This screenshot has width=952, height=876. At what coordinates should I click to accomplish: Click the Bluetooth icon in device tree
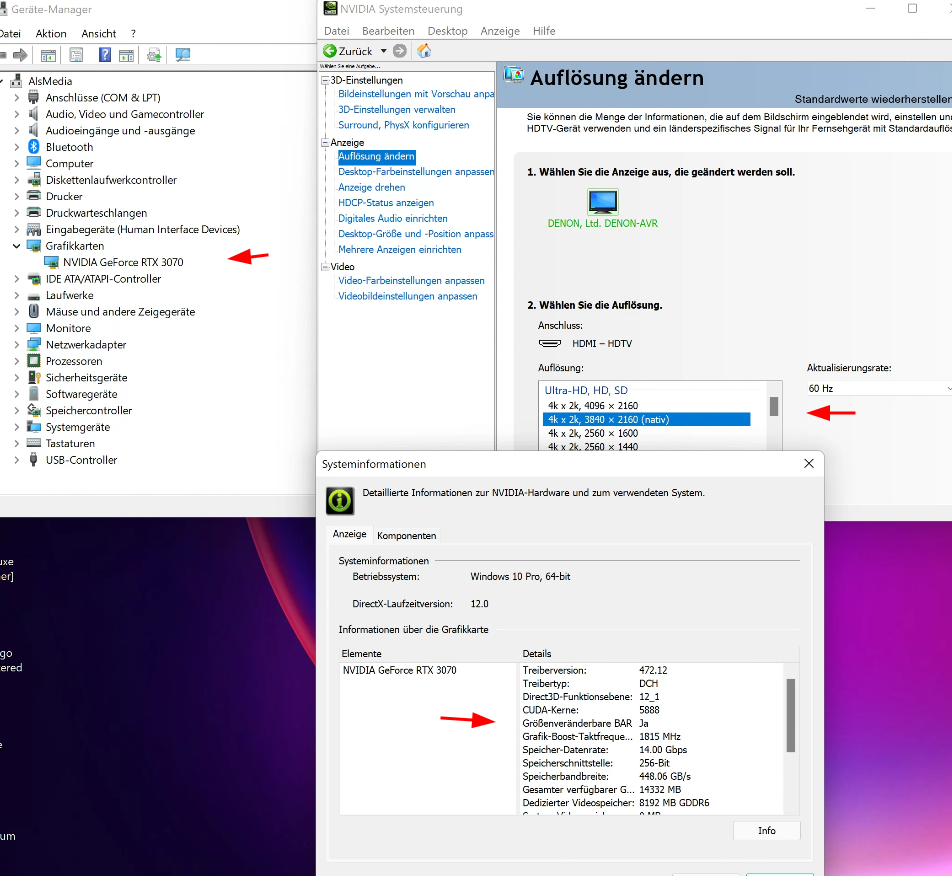pos(34,147)
